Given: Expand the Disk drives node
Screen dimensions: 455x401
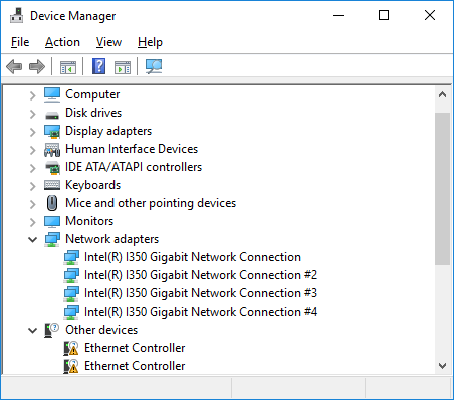Looking at the screenshot, I should click(x=32, y=114).
